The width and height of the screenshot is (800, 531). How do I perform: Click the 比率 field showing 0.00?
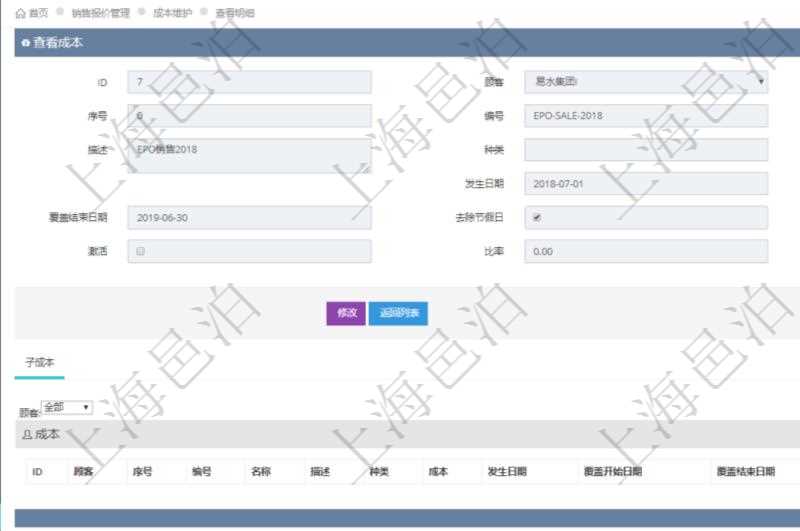(x=646, y=251)
